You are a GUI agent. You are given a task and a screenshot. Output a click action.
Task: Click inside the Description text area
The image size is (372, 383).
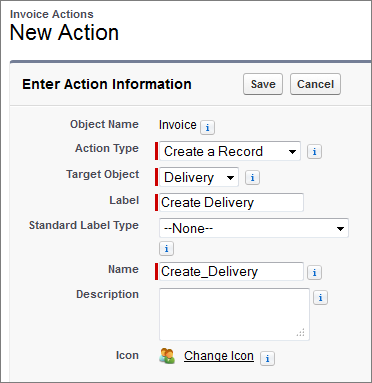coord(234,314)
